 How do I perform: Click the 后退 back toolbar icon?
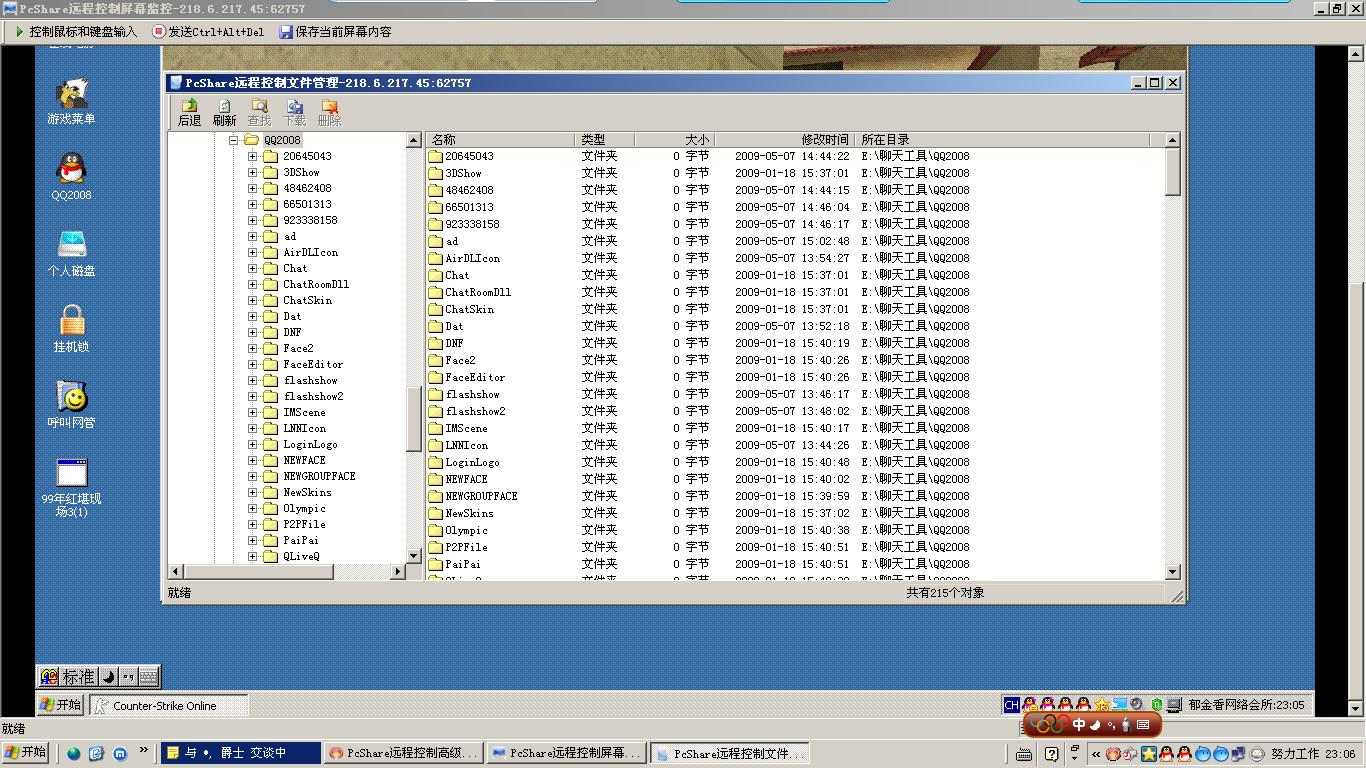(189, 112)
